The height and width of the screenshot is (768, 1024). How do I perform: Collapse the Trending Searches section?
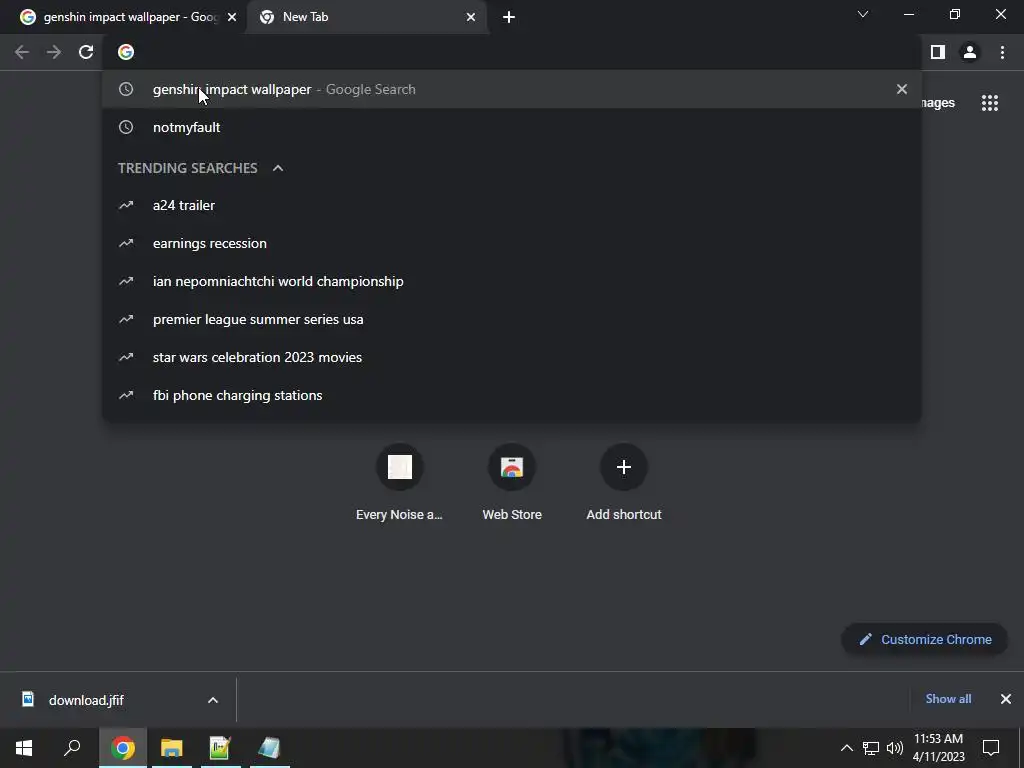tap(278, 168)
